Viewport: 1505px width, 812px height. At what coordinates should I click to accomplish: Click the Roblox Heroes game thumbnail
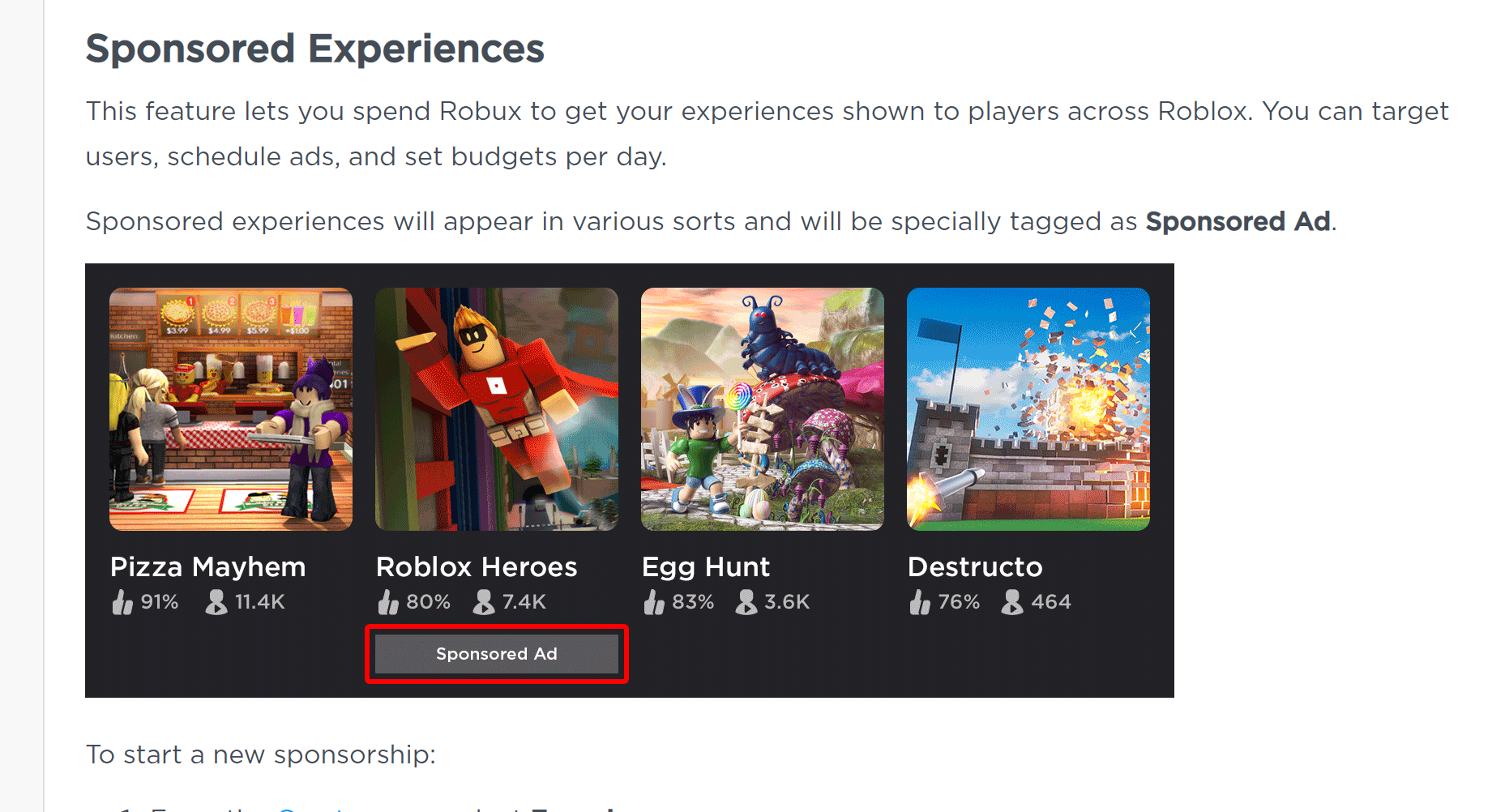tap(496, 408)
